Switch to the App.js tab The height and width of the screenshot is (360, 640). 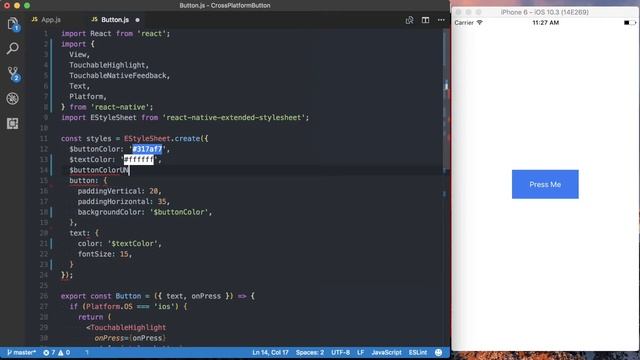[x=47, y=20]
